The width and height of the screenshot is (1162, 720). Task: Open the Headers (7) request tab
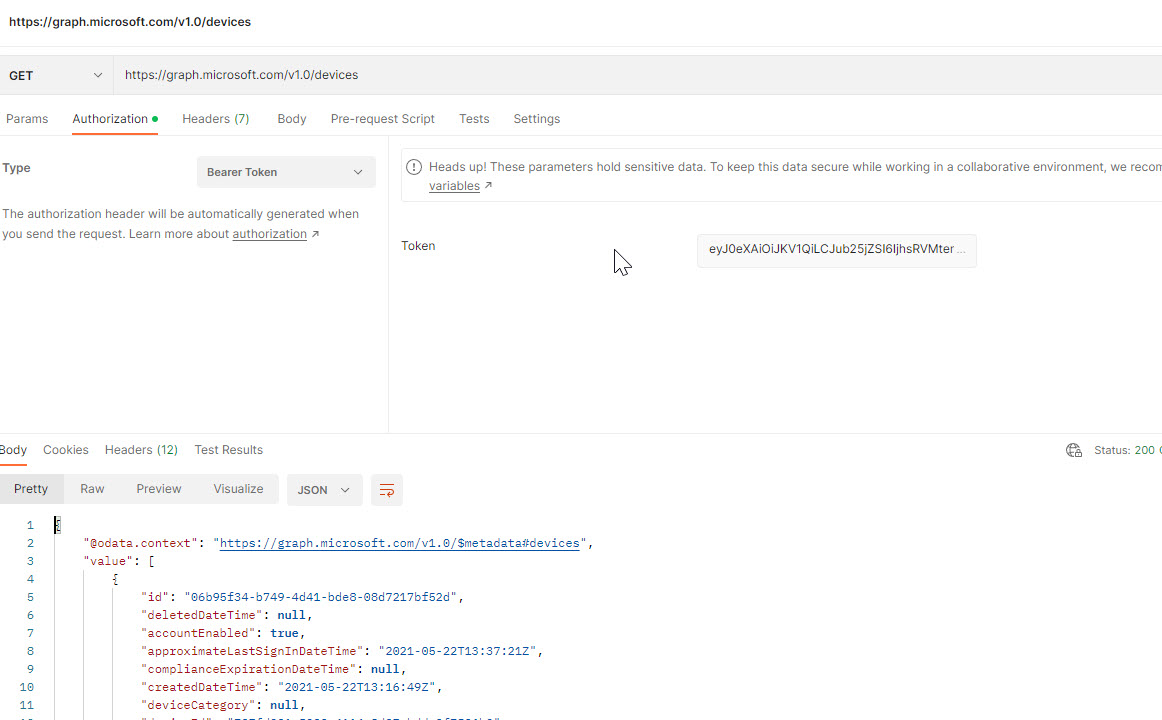click(x=215, y=119)
